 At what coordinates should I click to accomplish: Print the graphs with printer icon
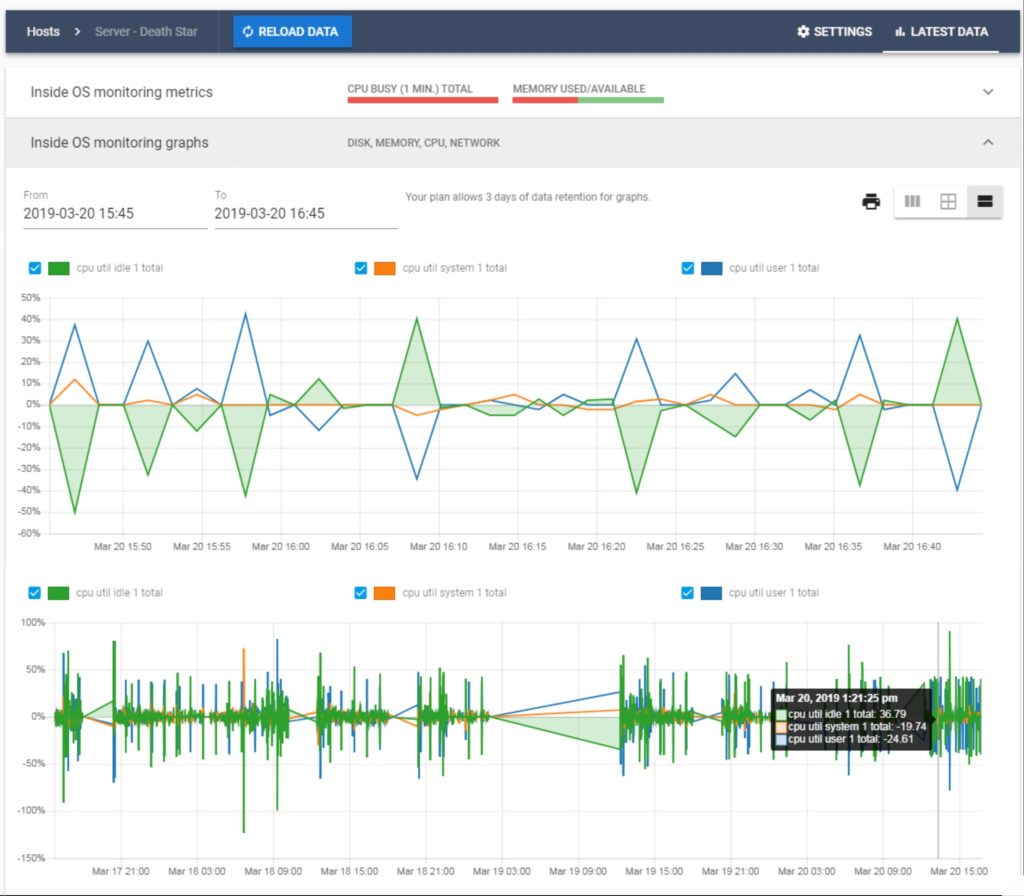(x=871, y=201)
